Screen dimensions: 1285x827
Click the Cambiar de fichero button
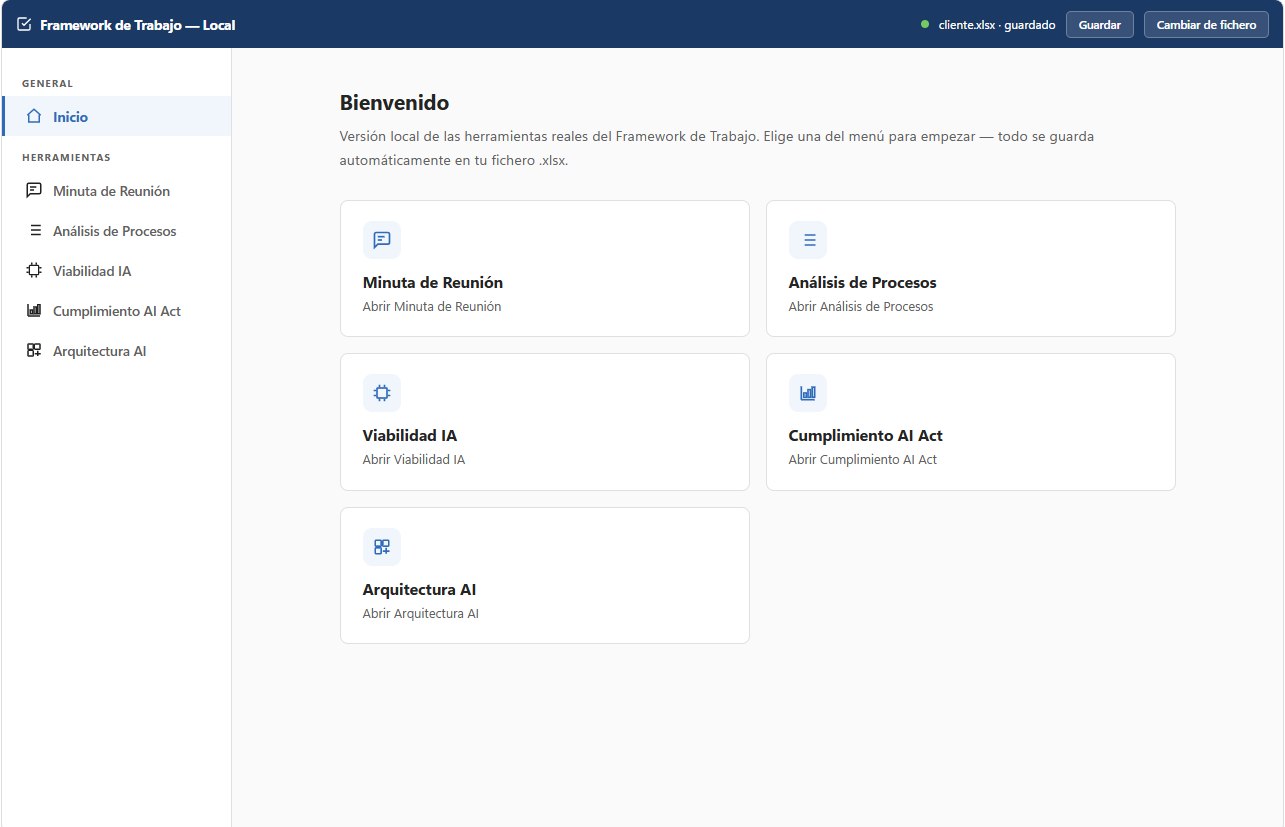(x=1206, y=24)
